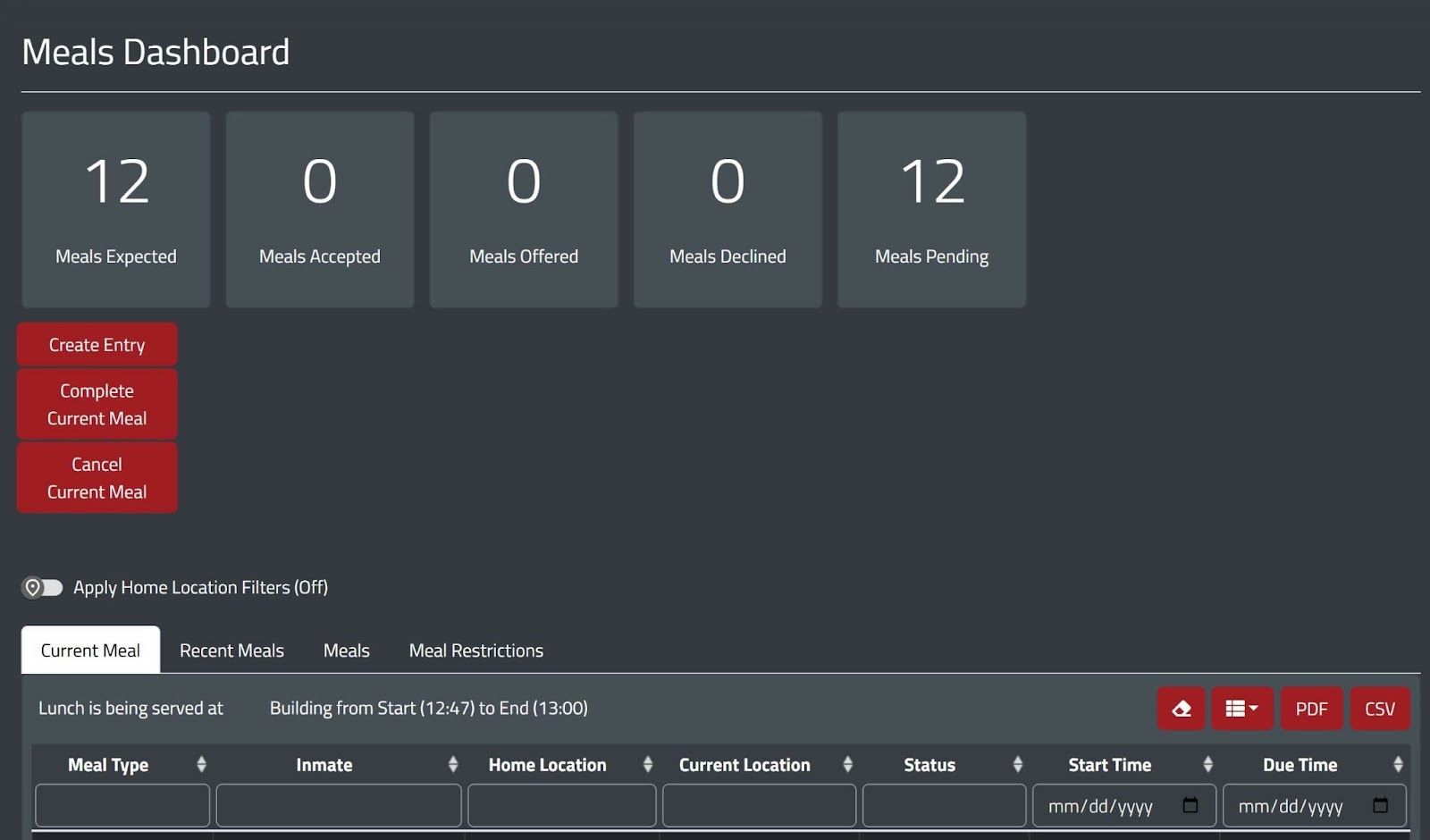The width and height of the screenshot is (1430, 840).
Task: Click the Start Time date filter field
Action: (x=1124, y=806)
